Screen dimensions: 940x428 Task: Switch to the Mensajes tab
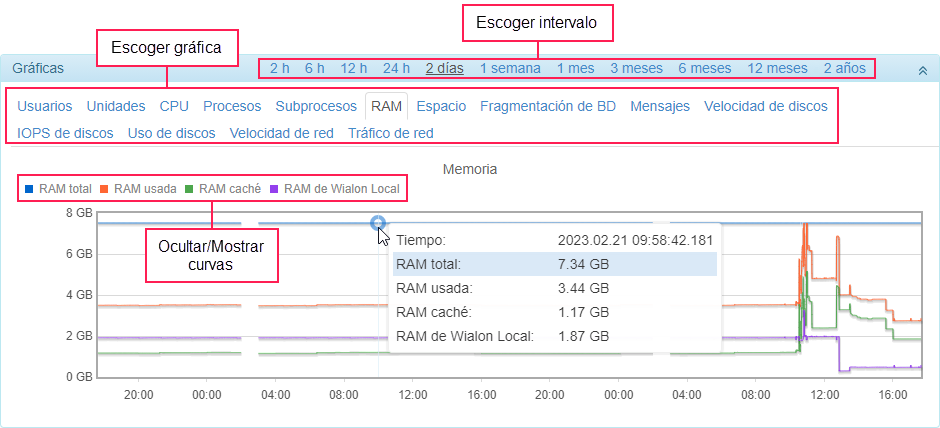coord(660,106)
